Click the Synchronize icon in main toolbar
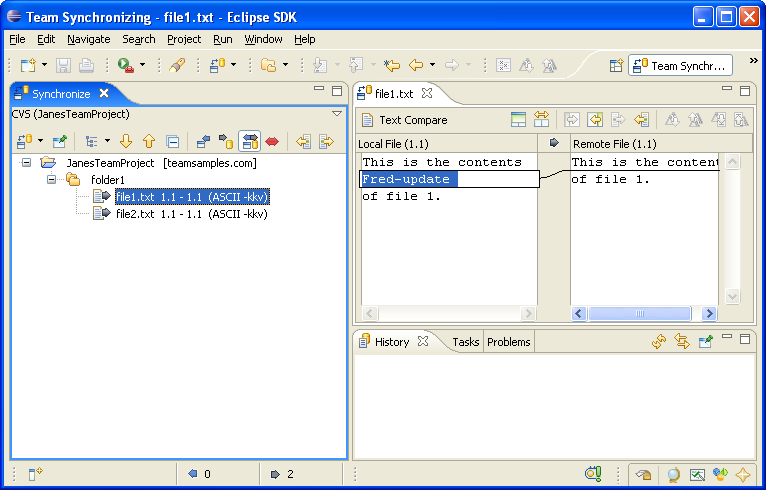Image resolution: width=766 pixels, height=490 pixels. tap(217, 65)
